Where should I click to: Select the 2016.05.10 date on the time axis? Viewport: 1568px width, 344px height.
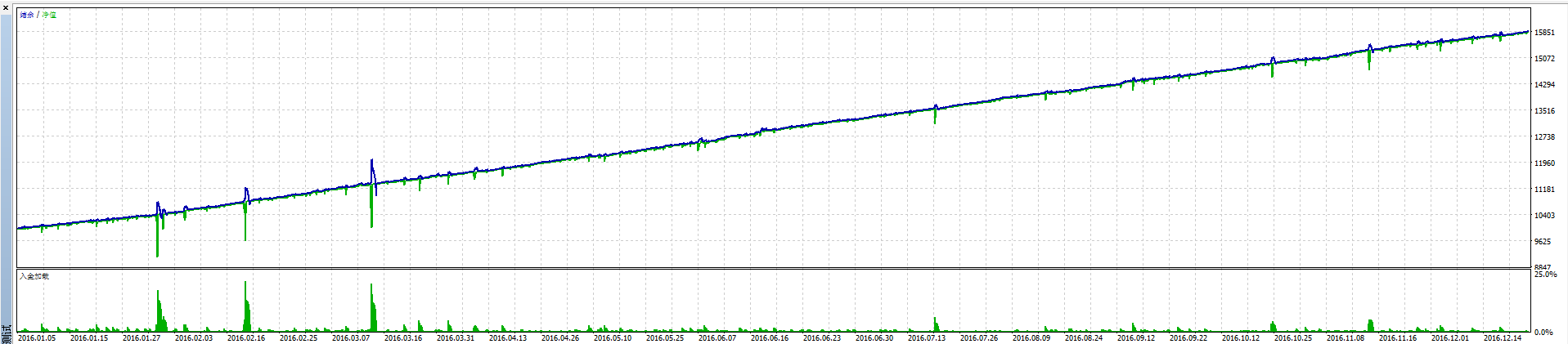point(613,338)
